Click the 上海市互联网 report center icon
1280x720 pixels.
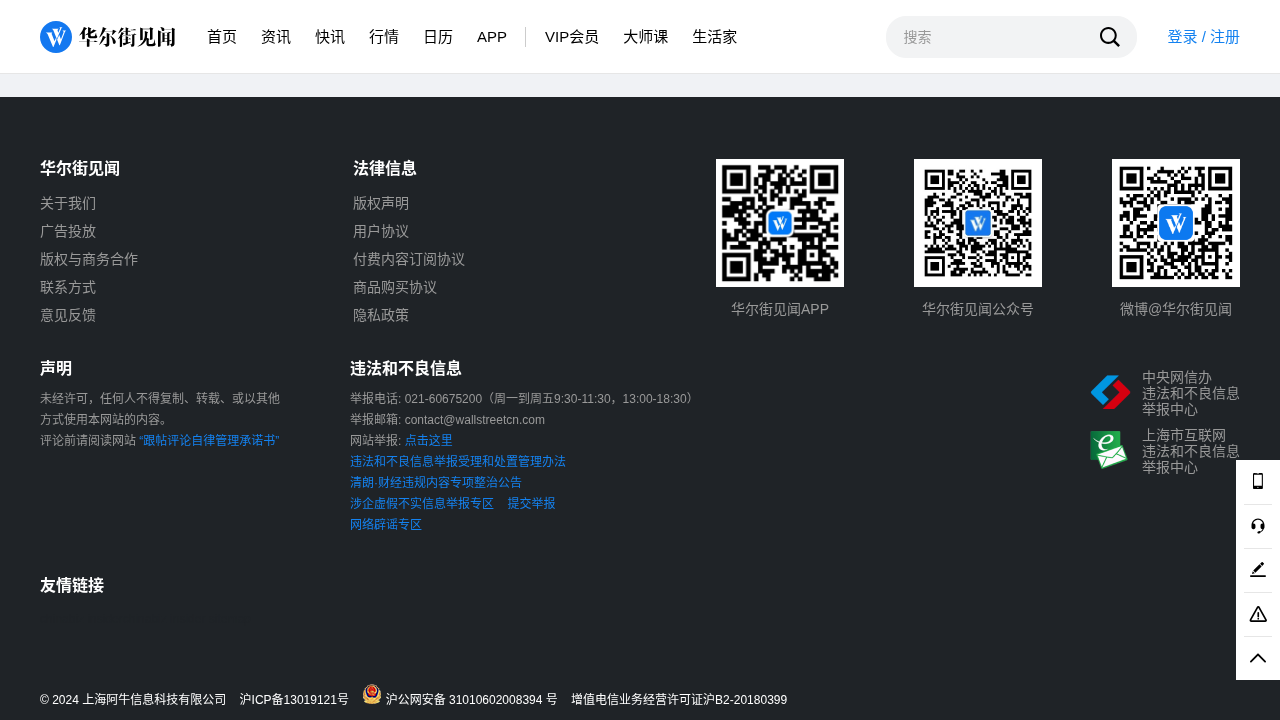point(1109,451)
